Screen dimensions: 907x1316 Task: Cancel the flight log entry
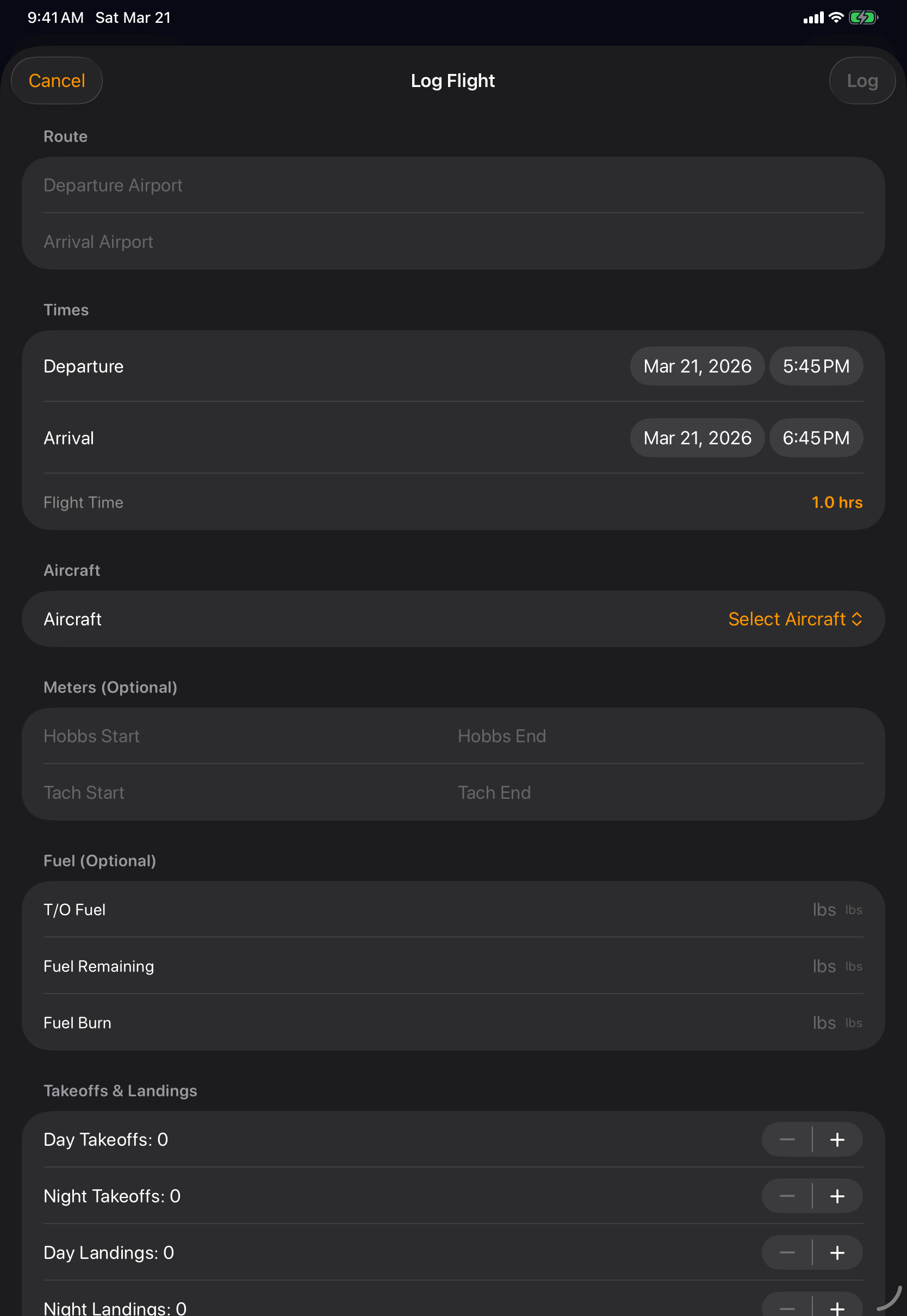tap(56, 80)
